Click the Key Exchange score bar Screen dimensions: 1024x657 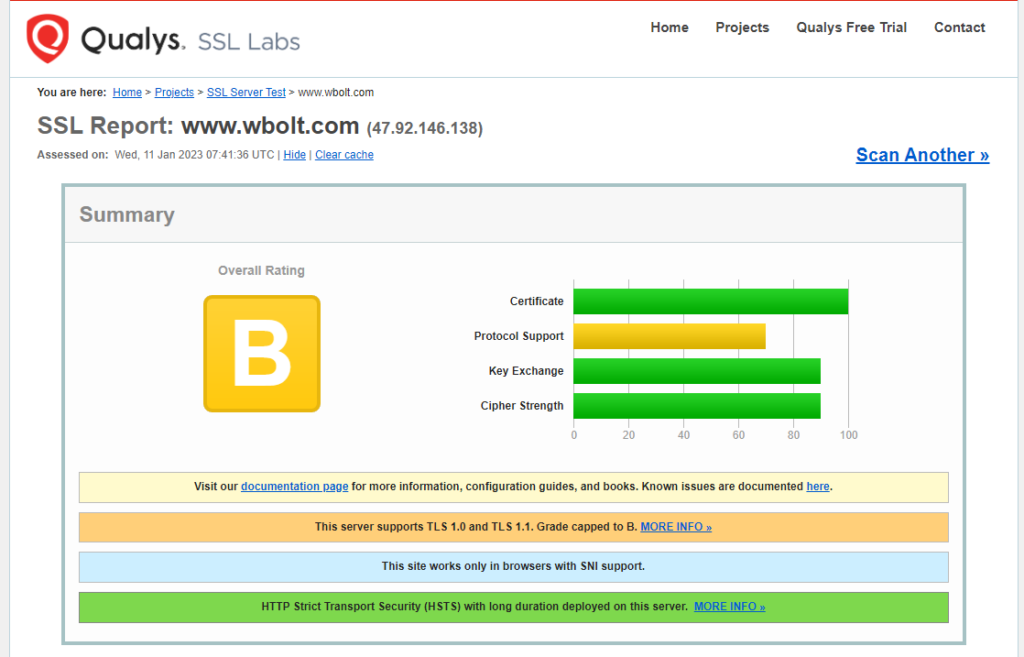click(x=697, y=370)
